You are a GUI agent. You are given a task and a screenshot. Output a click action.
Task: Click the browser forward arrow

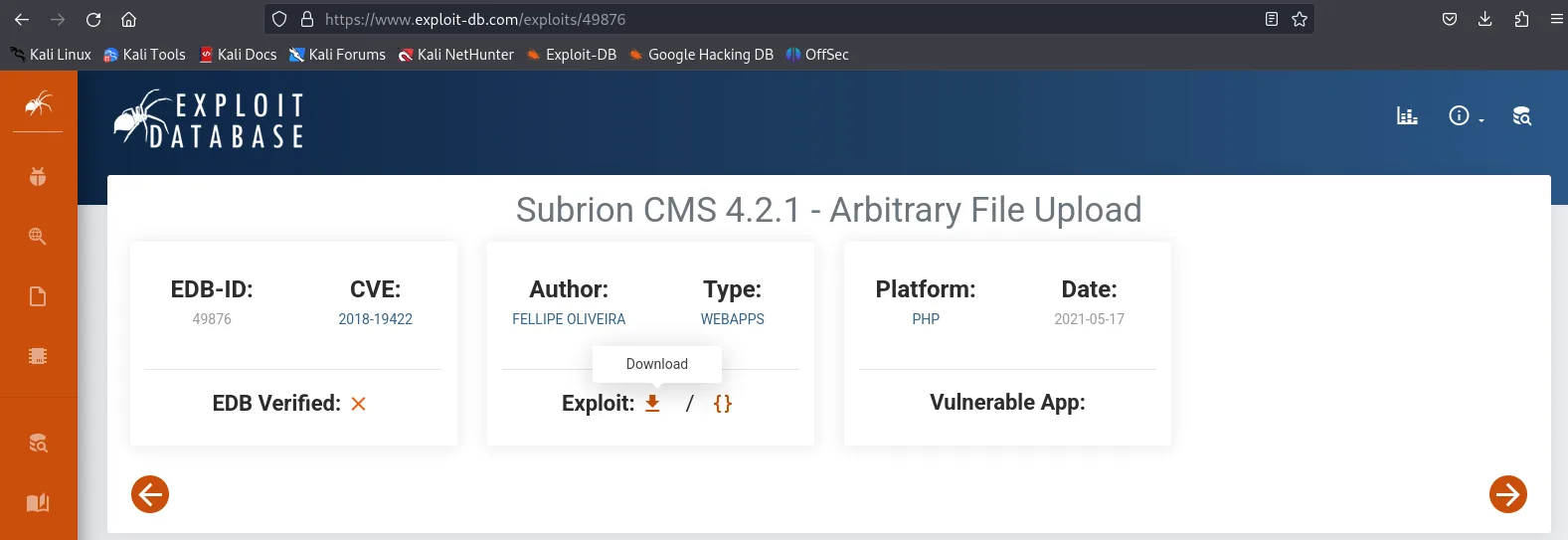pyautogui.click(x=58, y=19)
